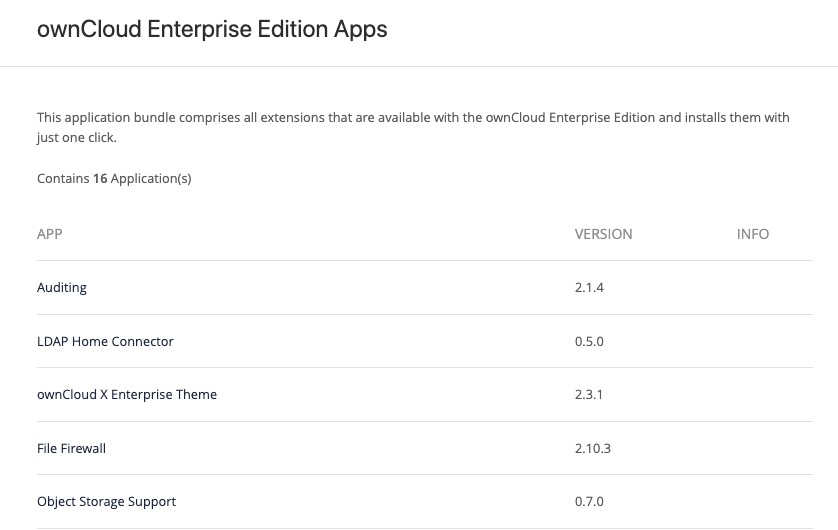Select the LDAP Home Connector app
Viewport: 838px width, 530px height.
(x=105, y=341)
